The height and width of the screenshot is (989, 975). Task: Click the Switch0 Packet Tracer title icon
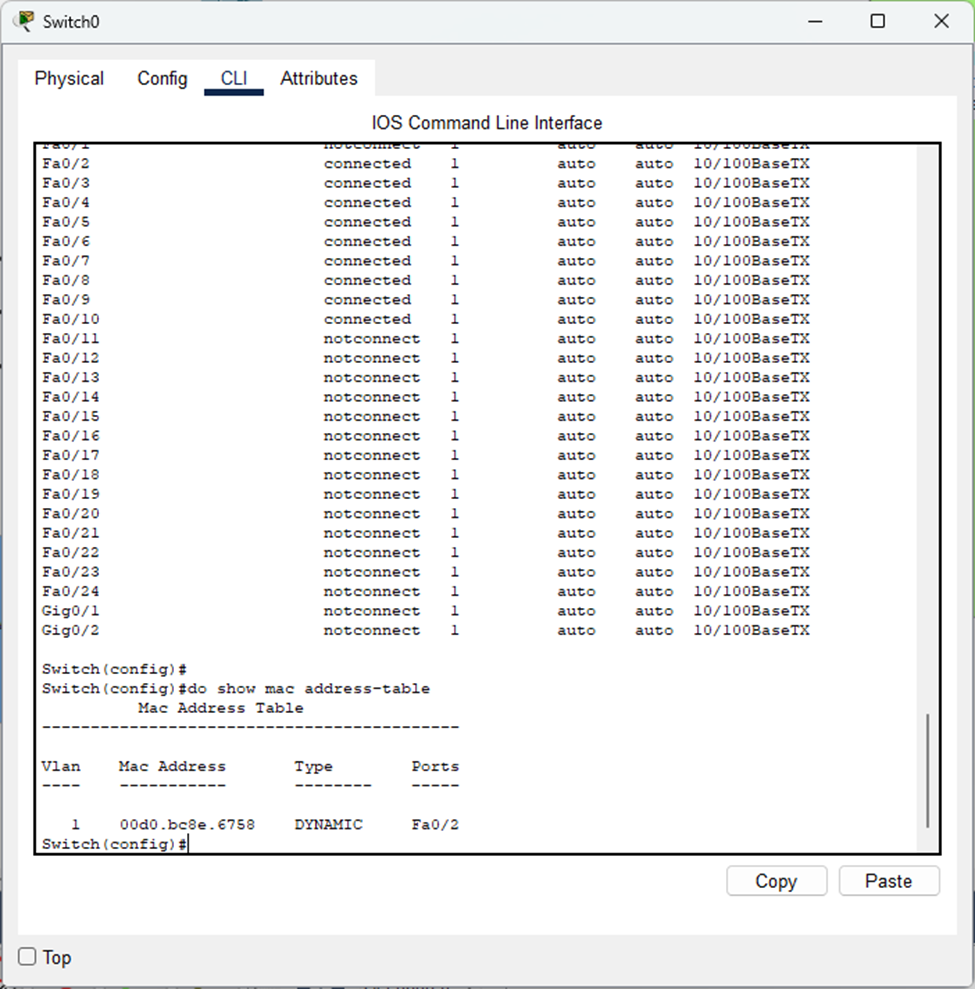[x=25, y=21]
